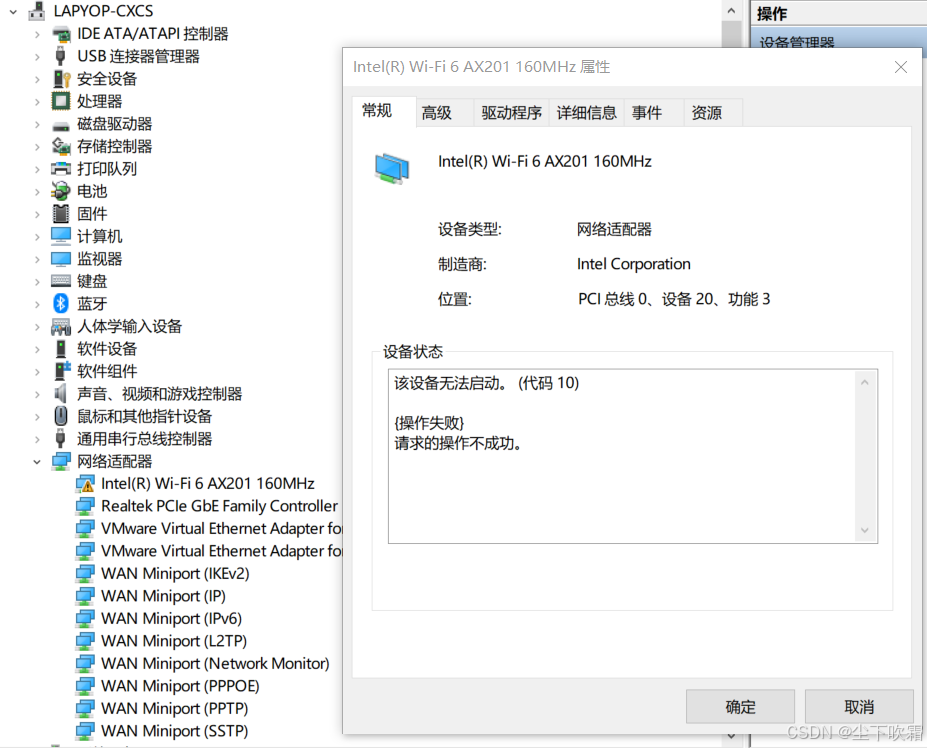Click the 声音、视频和游戏控制器 speaker icon
Viewport: 927px width, 748px height.
(60, 393)
